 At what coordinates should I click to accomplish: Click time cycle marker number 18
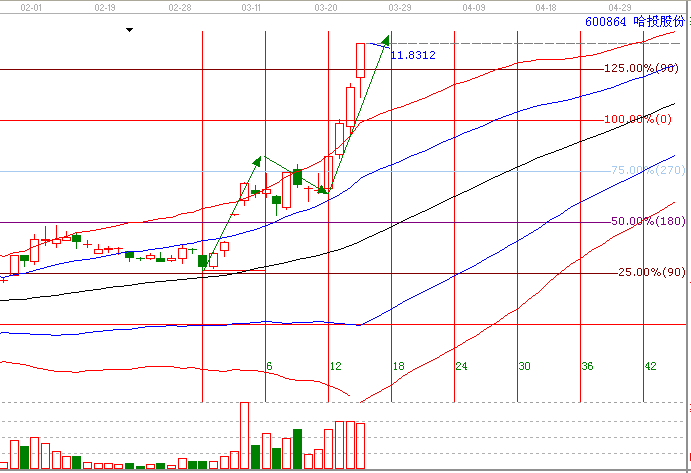(x=396, y=367)
